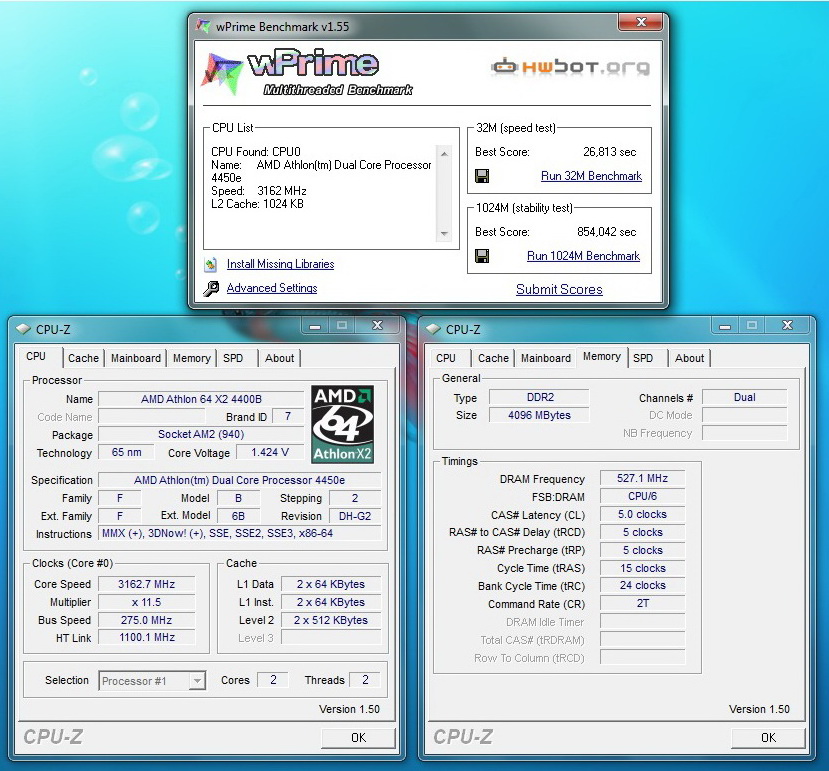Image resolution: width=829 pixels, height=771 pixels.
Task: Click memory Type value DDR2
Action: click(539, 398)
